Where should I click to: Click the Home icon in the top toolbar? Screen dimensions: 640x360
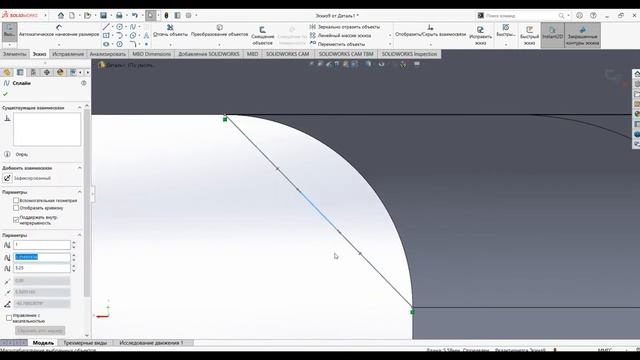click(x=61, y=16)
